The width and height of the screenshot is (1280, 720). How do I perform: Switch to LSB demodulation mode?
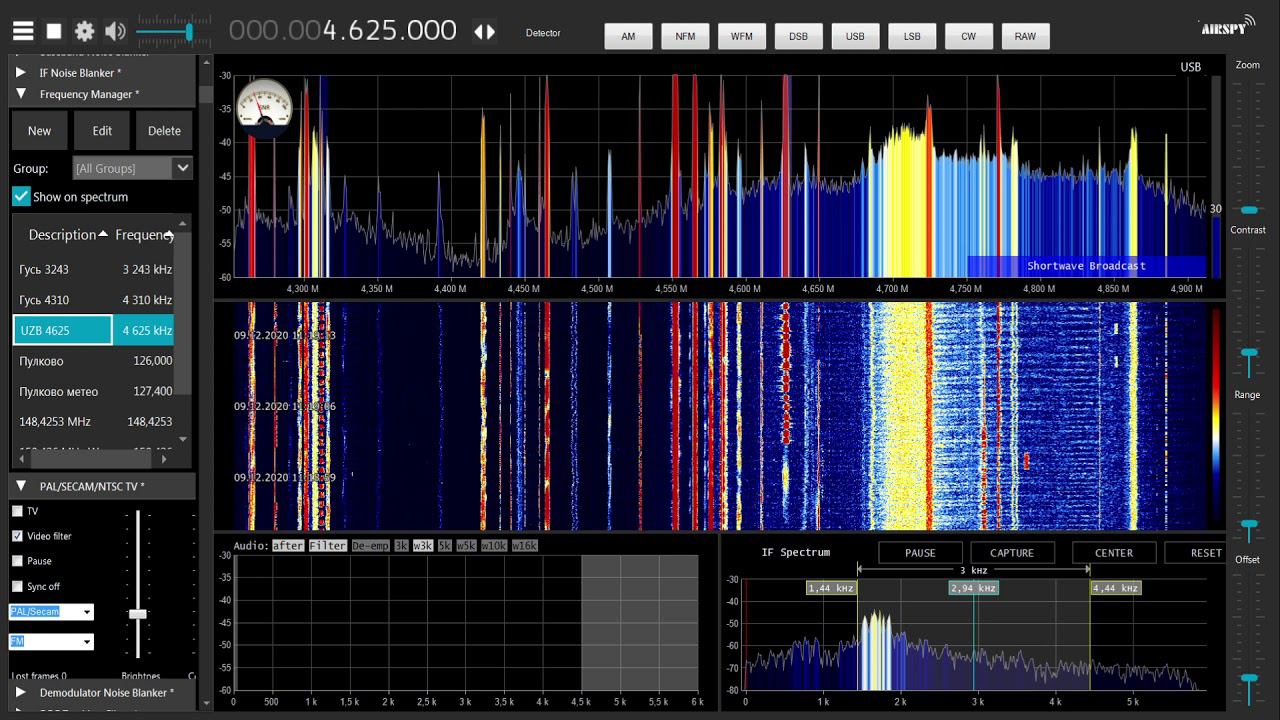[x=912, y=36]
